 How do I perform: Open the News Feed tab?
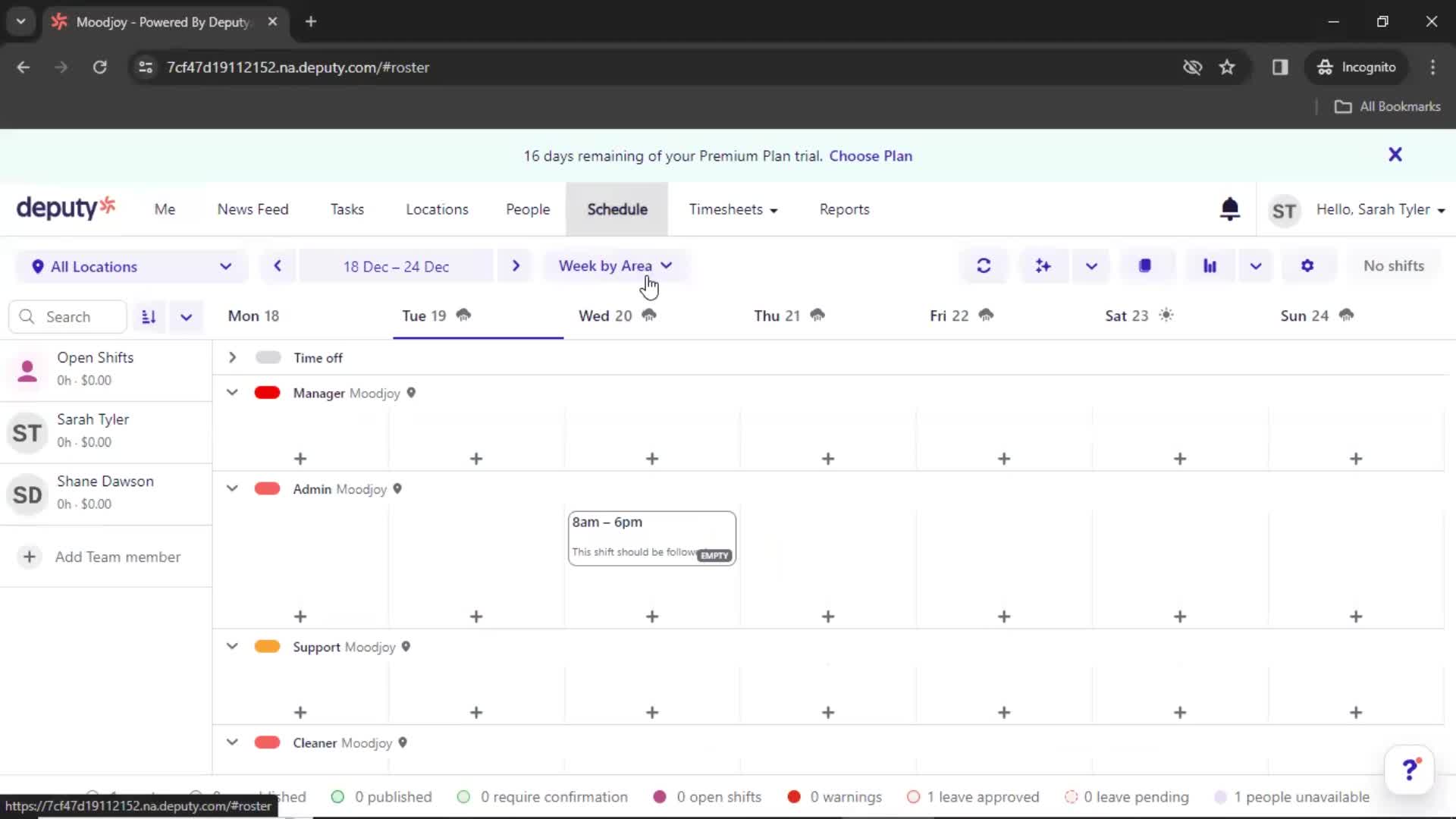(253, 209)
